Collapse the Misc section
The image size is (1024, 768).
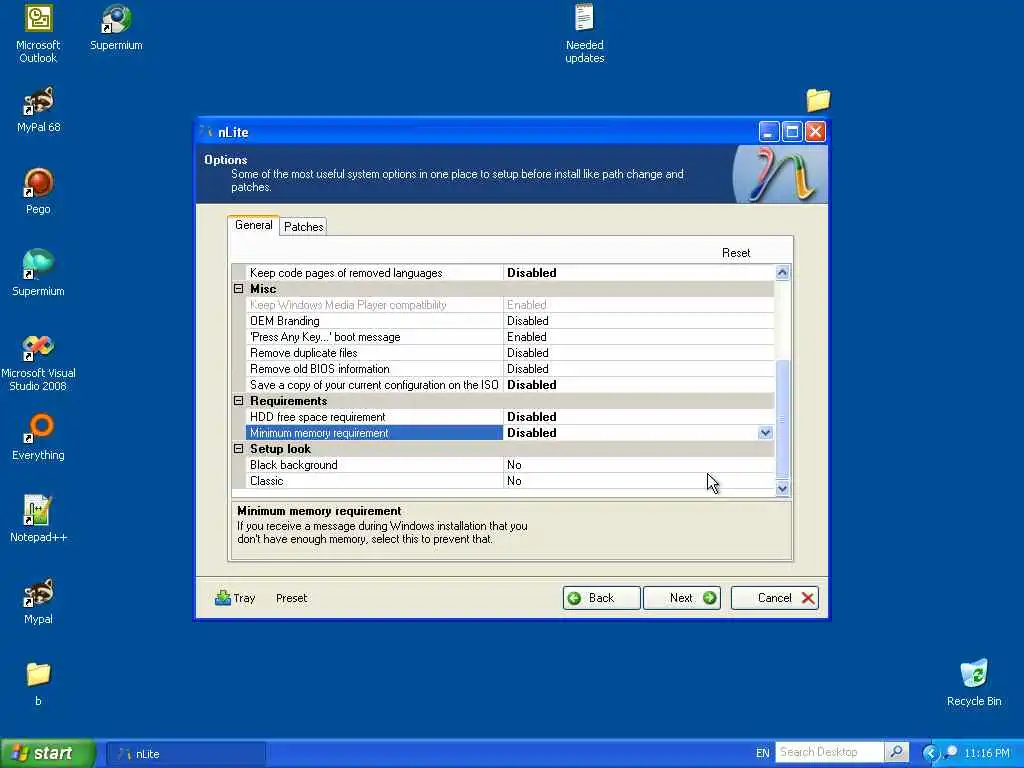tap(238, 289)
